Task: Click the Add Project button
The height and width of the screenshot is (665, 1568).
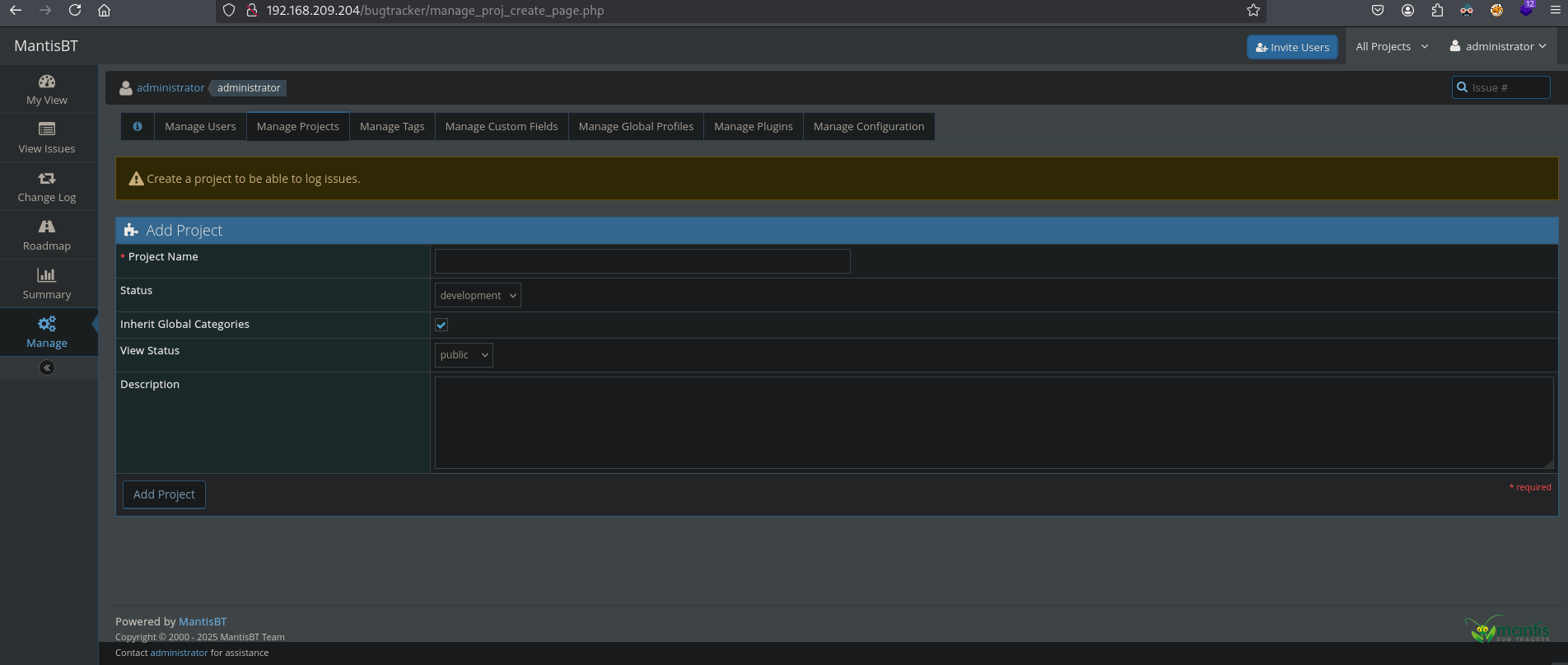Action: tap(164, 494)
